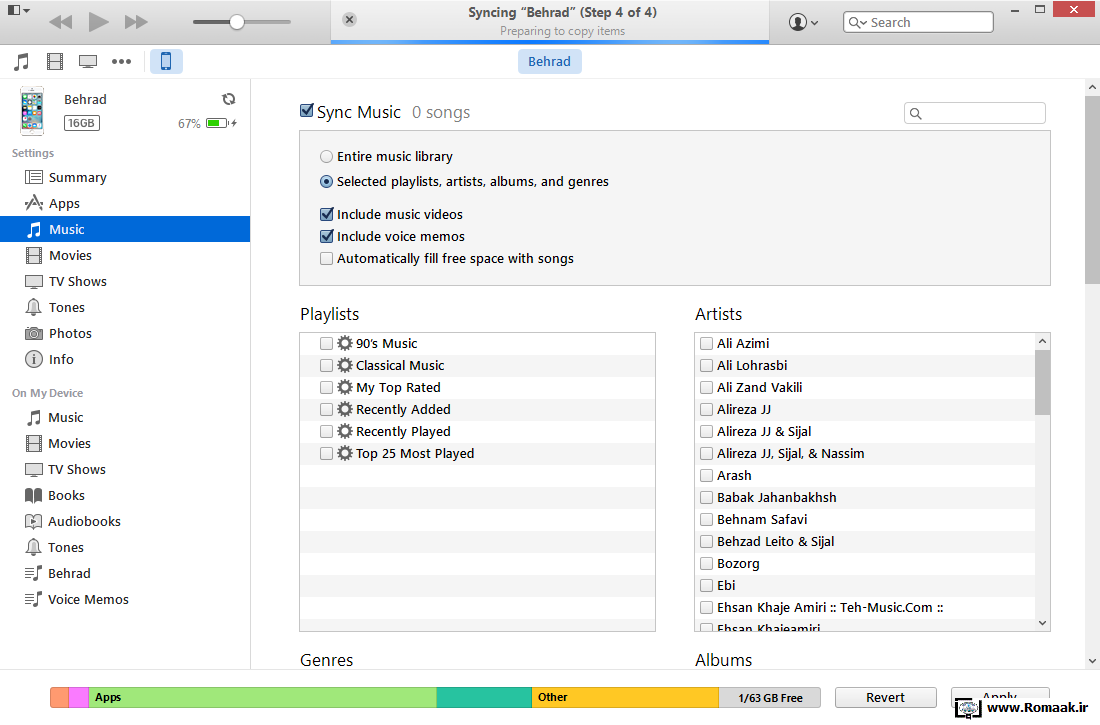Open the Summary settings page
The image size is (1100, 725).
[125, 178]
